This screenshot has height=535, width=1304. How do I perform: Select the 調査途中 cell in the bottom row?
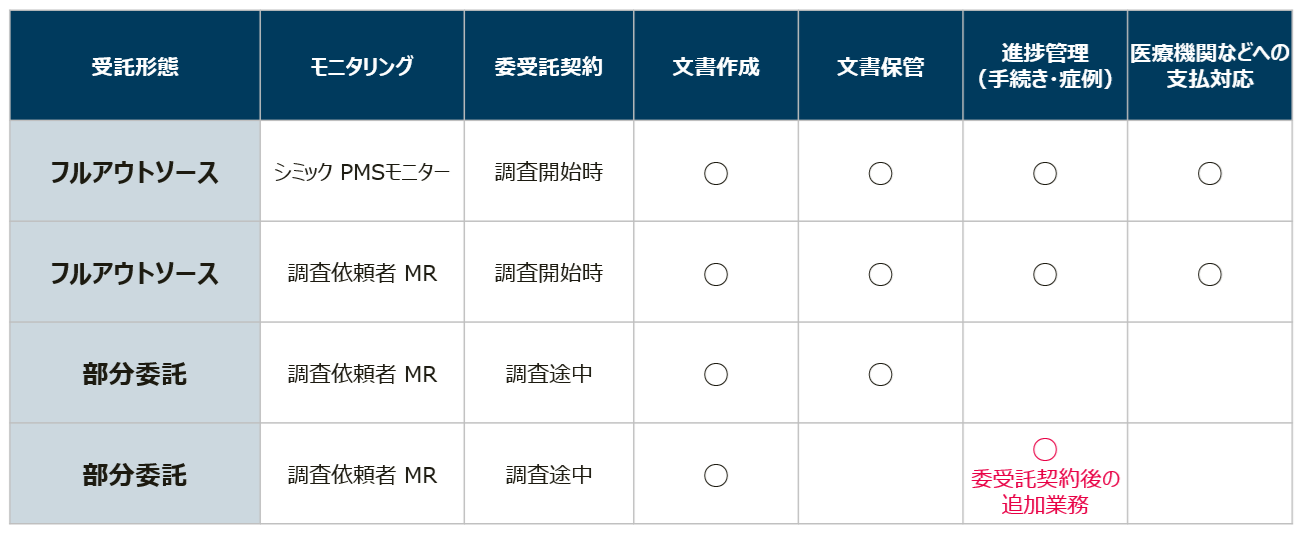[549, 475]
